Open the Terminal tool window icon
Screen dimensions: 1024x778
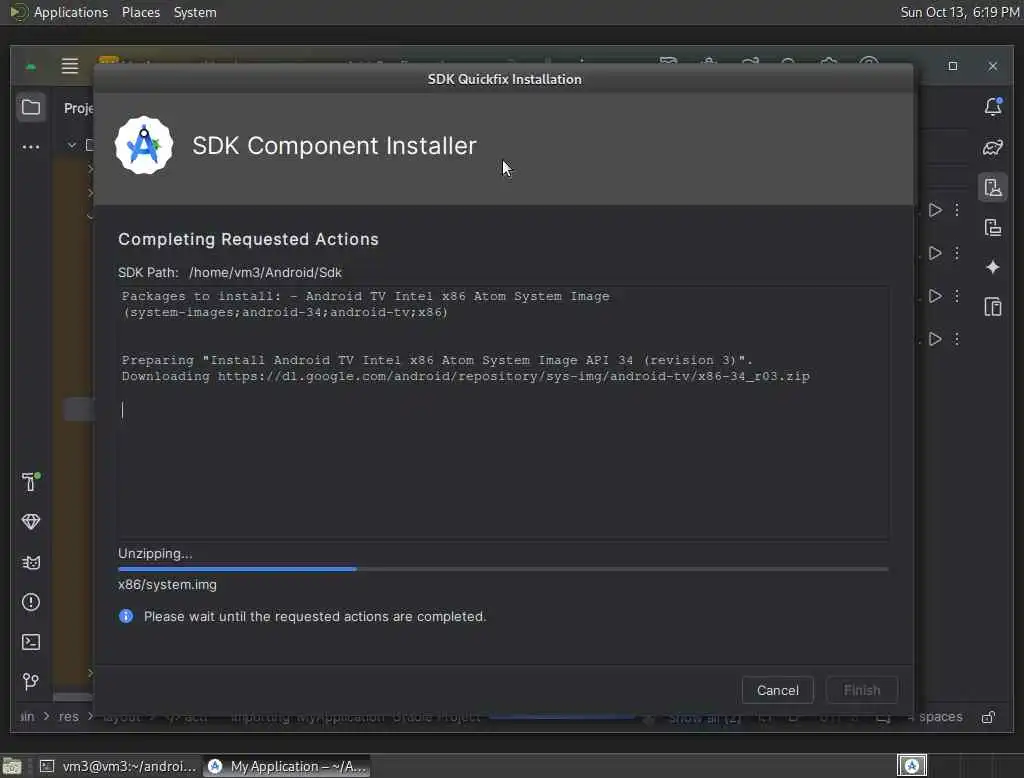tap(31, 642)
